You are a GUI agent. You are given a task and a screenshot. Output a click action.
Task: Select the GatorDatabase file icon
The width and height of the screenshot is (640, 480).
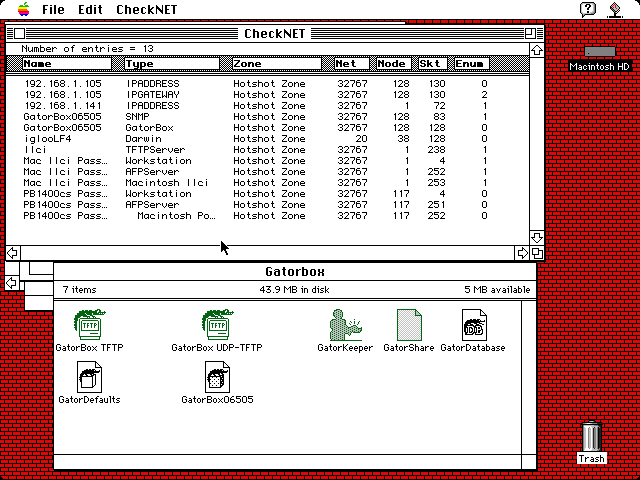tap(474, 325)
